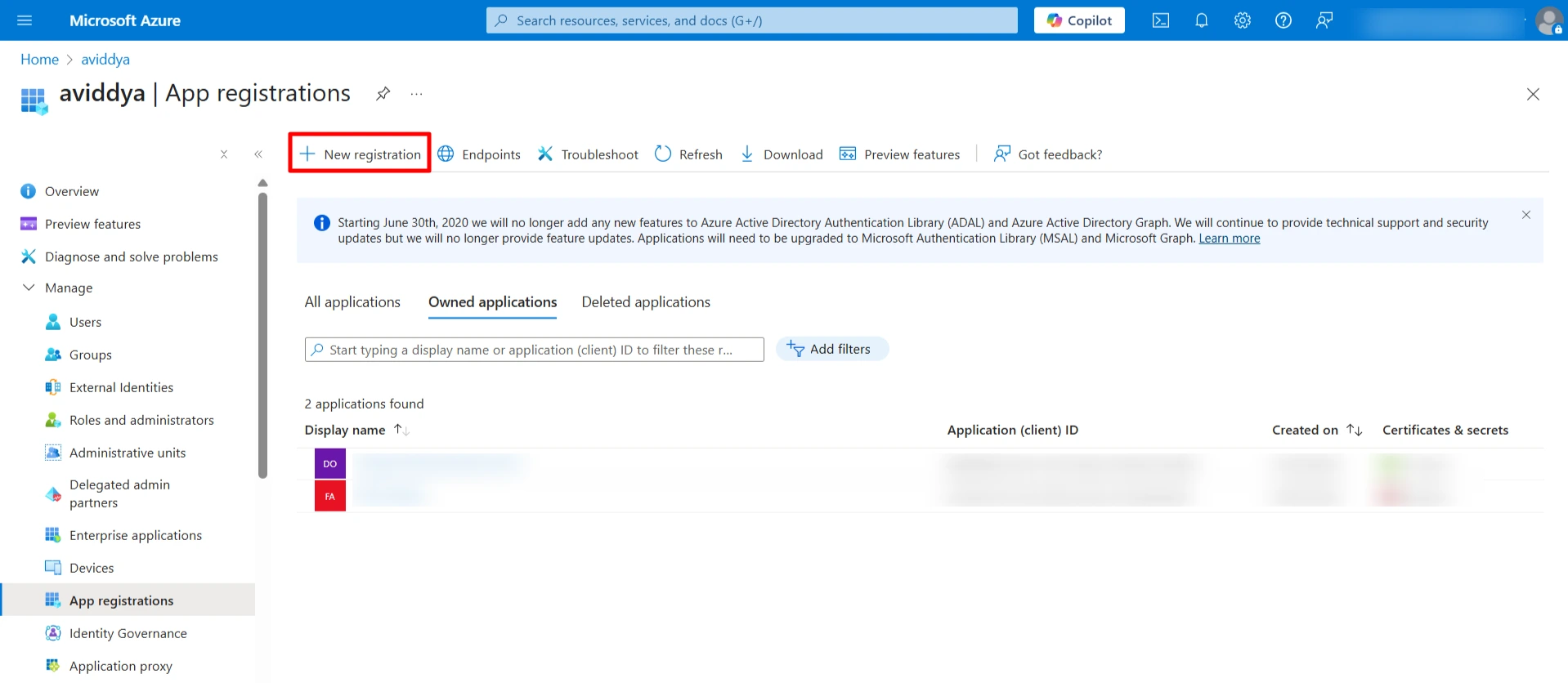
Task: Click Application (client) ID column header
Action: [1013, 430]
